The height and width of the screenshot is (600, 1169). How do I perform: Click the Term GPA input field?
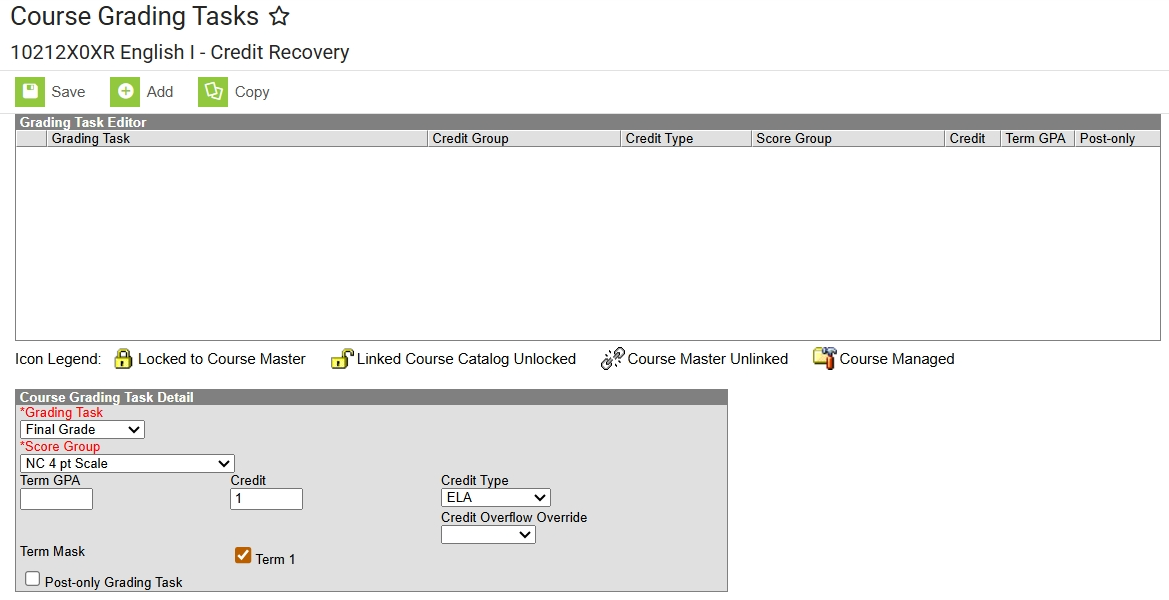pos(57,499)
